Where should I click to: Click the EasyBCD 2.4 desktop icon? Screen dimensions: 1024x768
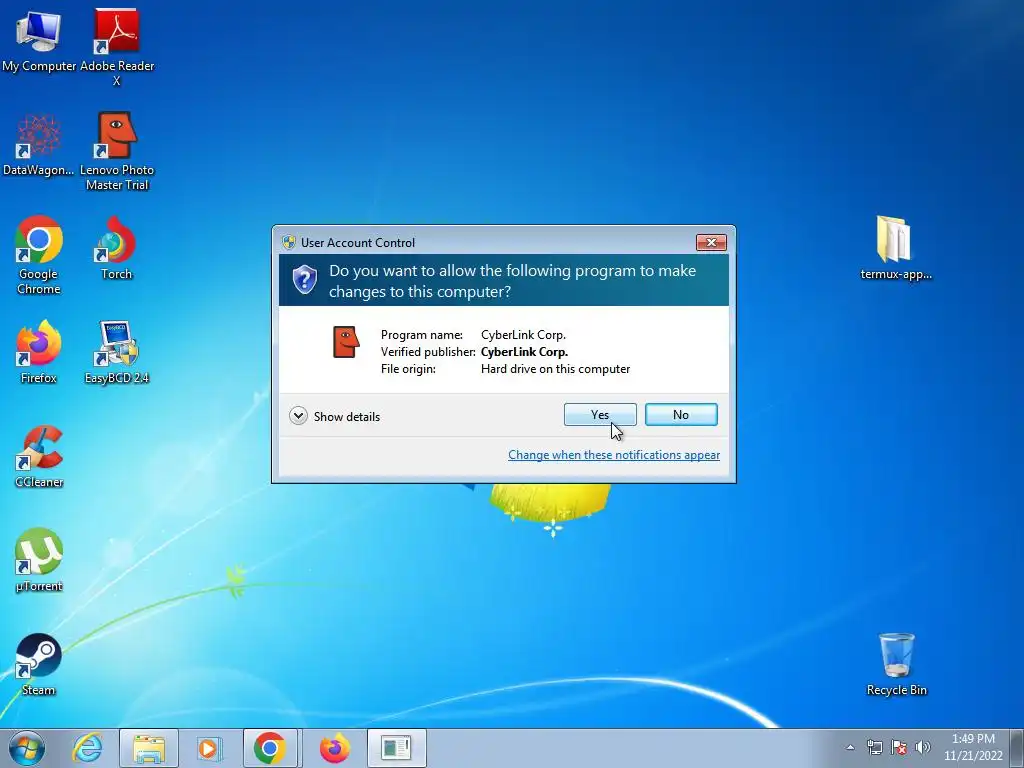pos(117,351)
